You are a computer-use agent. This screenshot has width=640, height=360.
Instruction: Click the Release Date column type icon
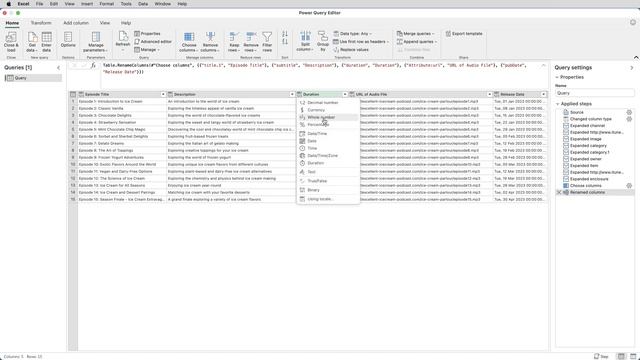point(497,94)
